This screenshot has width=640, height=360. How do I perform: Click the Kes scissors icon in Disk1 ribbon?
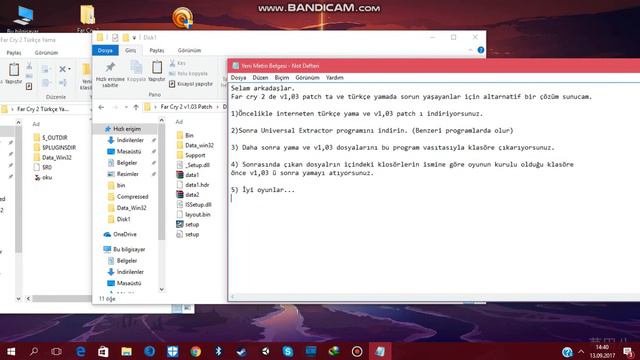pyautogui.click(x=172, y=63)
